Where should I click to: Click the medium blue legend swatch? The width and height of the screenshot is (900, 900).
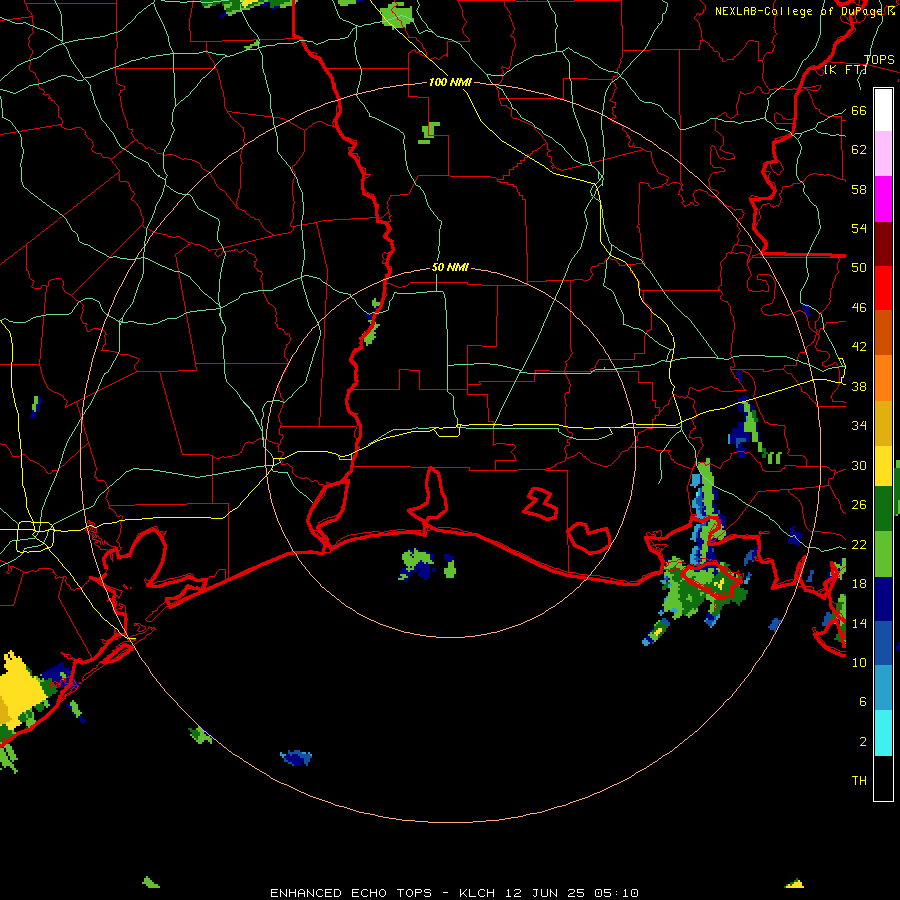pos(883,643)
